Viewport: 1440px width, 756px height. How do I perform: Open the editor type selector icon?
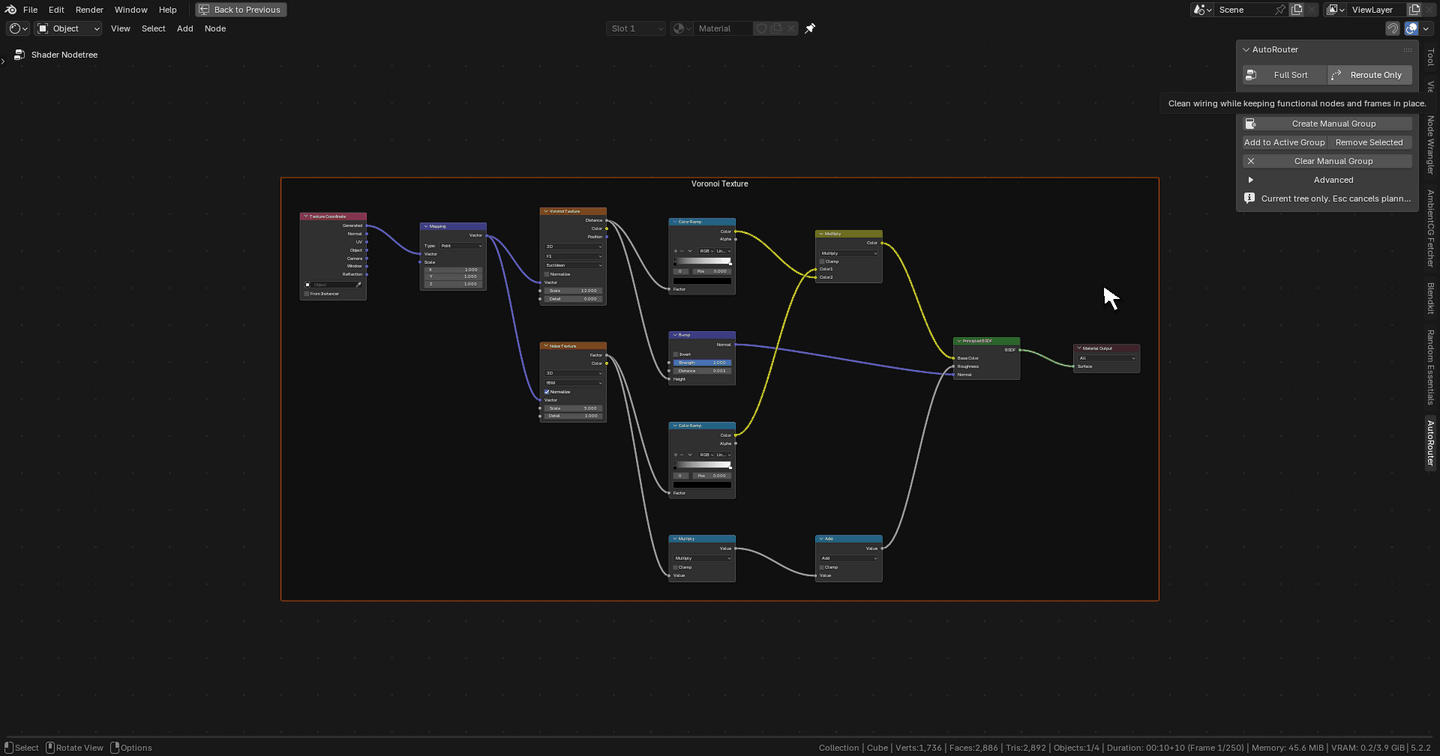pyautogui.click(x=18, y=28)
